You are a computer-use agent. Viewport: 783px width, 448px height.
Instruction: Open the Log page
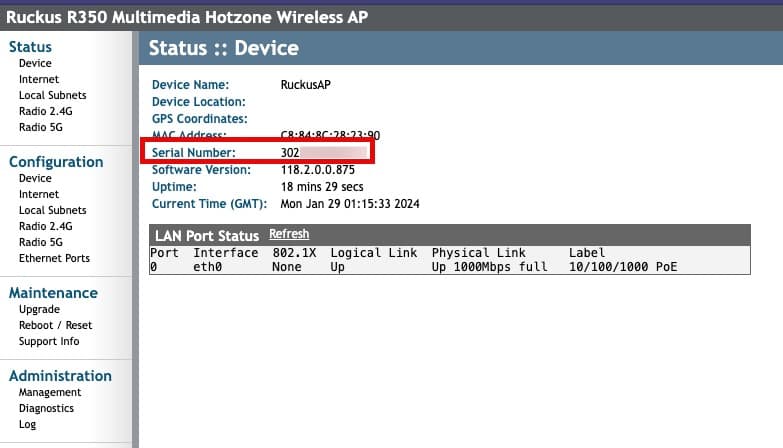tap(27, 425)
